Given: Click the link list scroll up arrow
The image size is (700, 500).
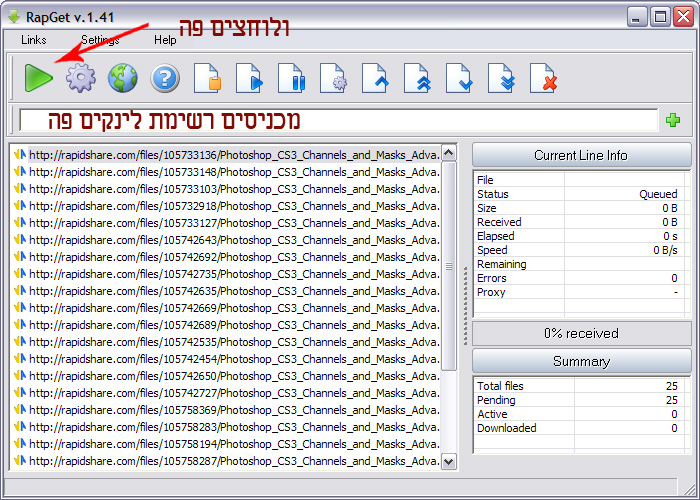Looking at the screenshot, I should [x=449, y=153].
